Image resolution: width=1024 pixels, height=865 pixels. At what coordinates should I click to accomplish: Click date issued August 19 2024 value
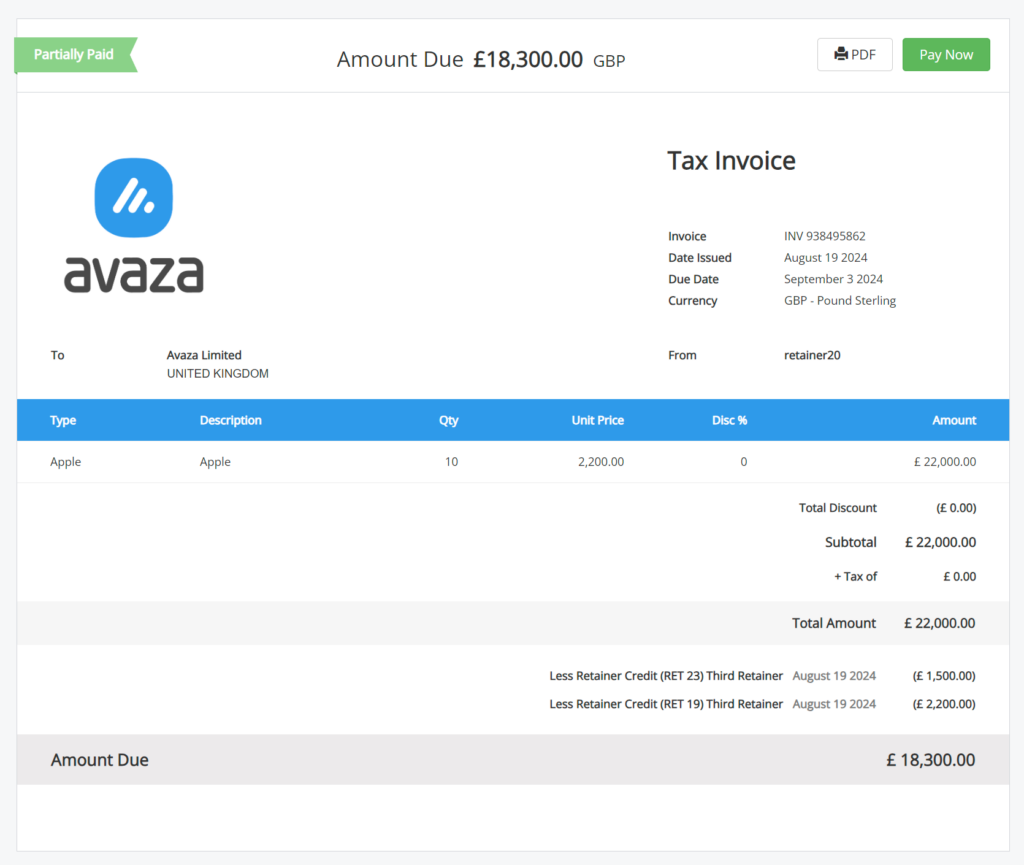(x=825, y=257)
